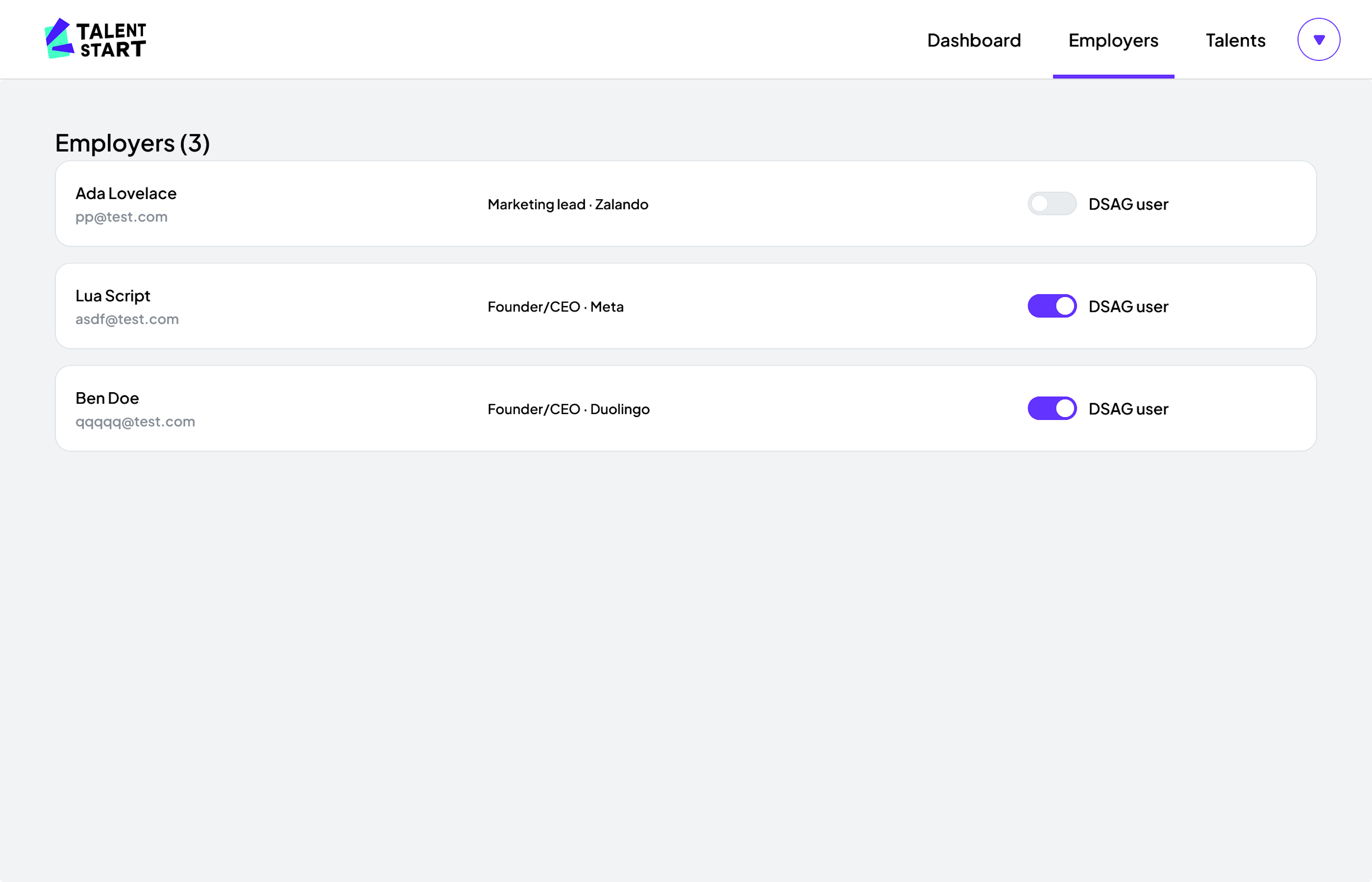Open the user menu dropdown arrow

1319,40
